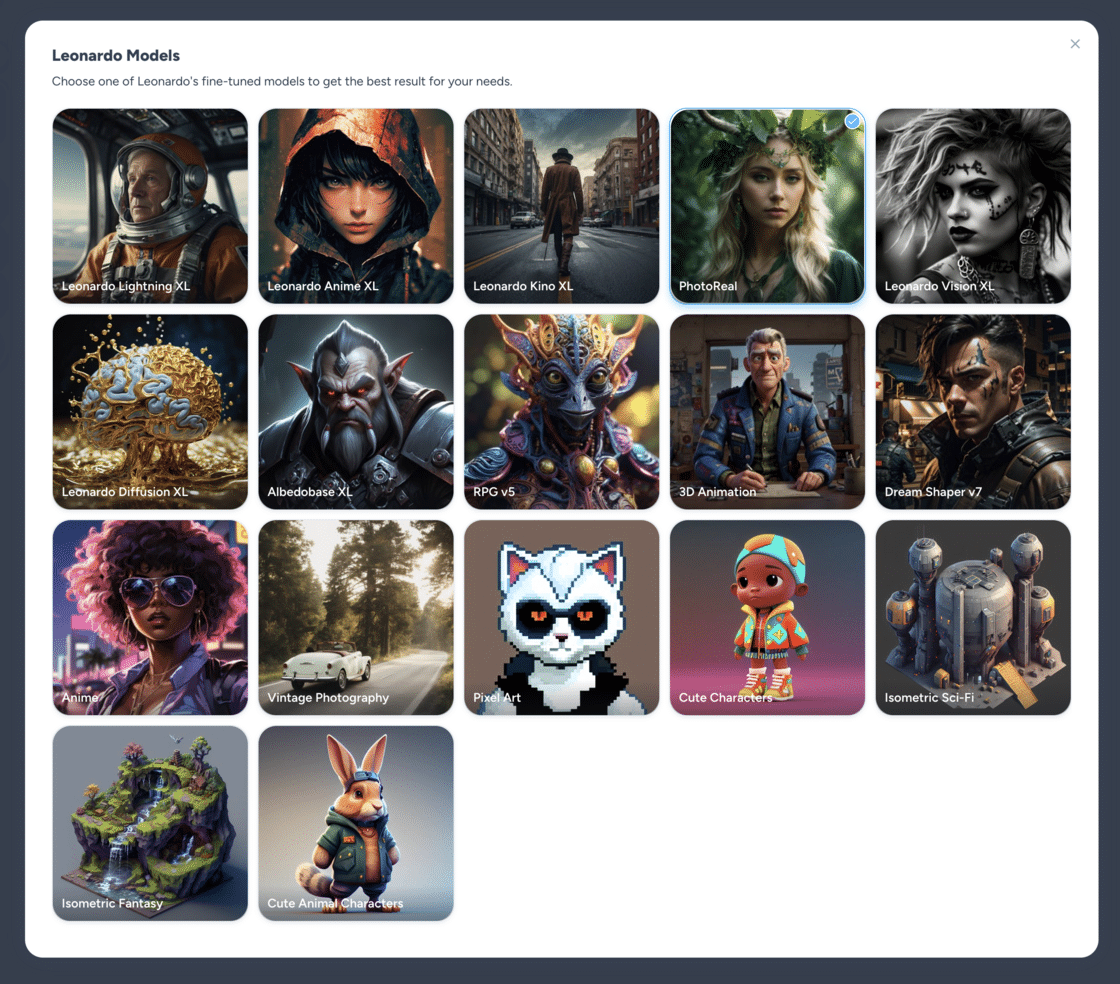This screenshot has width=1120, height=984.
Task: Select the Leonardo Vision XL model
Action: (973, 206)
